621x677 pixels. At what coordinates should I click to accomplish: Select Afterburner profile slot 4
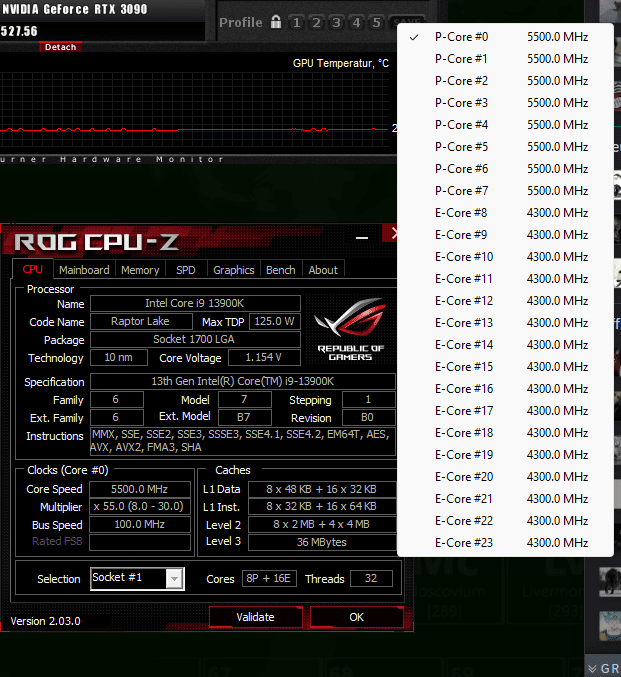click(356, 22)
